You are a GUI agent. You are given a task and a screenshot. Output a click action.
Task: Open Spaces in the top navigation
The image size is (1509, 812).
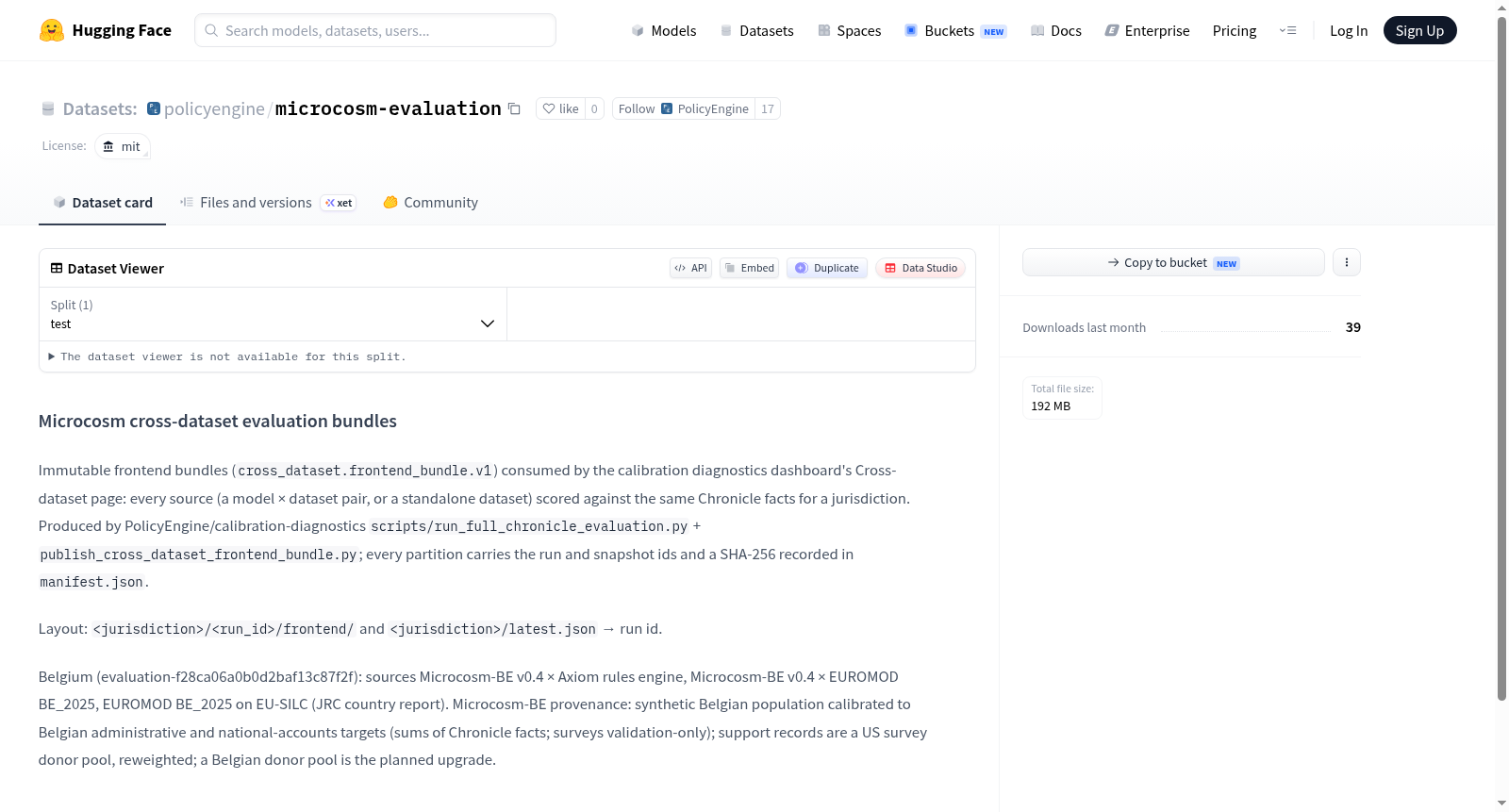[849, 30]
